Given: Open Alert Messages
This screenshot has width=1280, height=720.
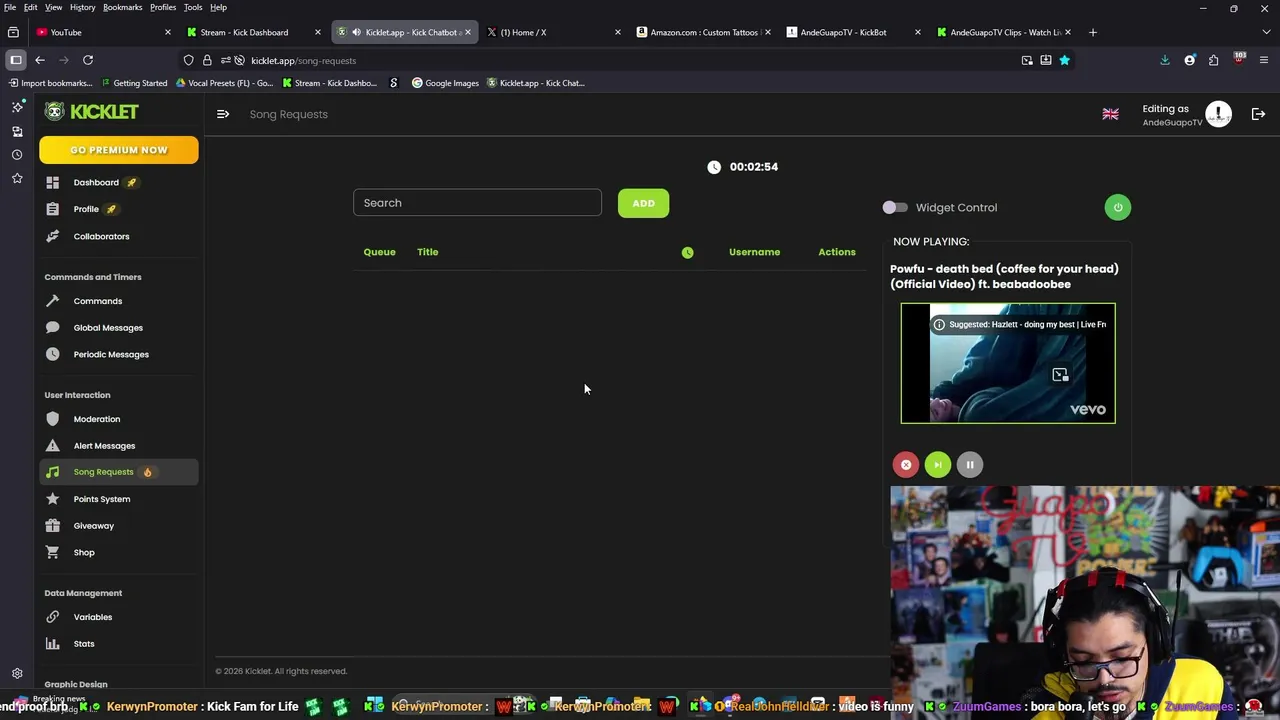Looking at the screenshot, I should point(118,446).
